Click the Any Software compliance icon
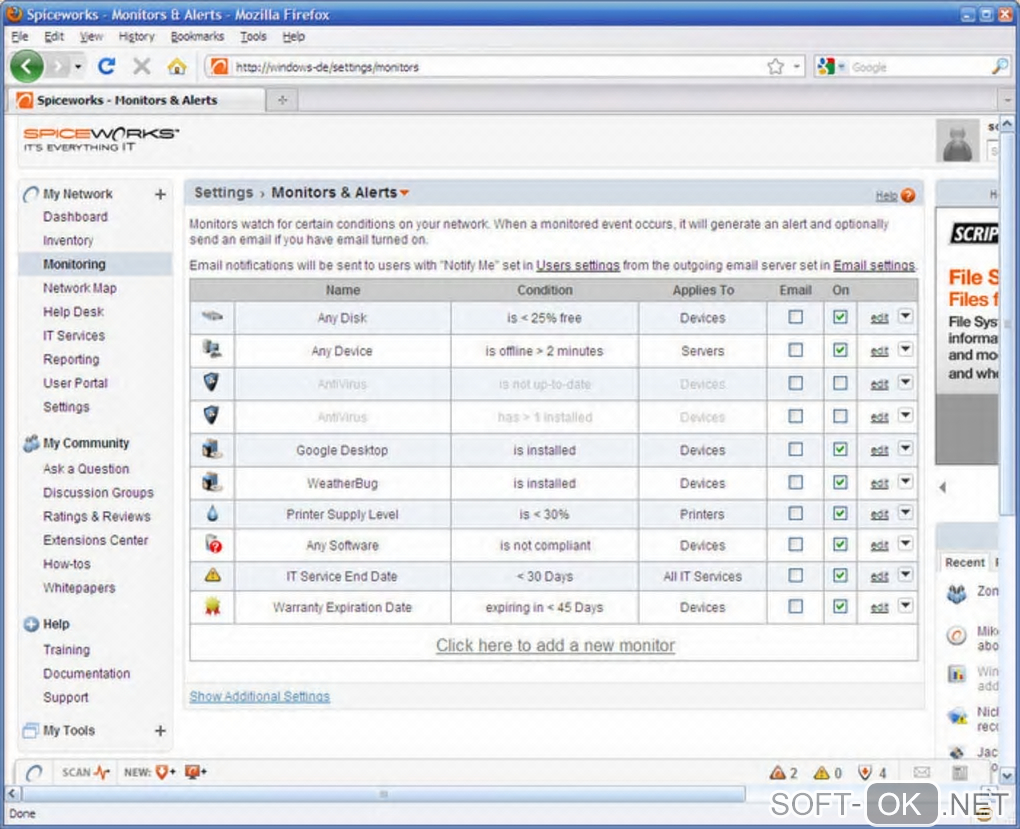The height and width of the screenshot is (829, 1020). [213, 544]
